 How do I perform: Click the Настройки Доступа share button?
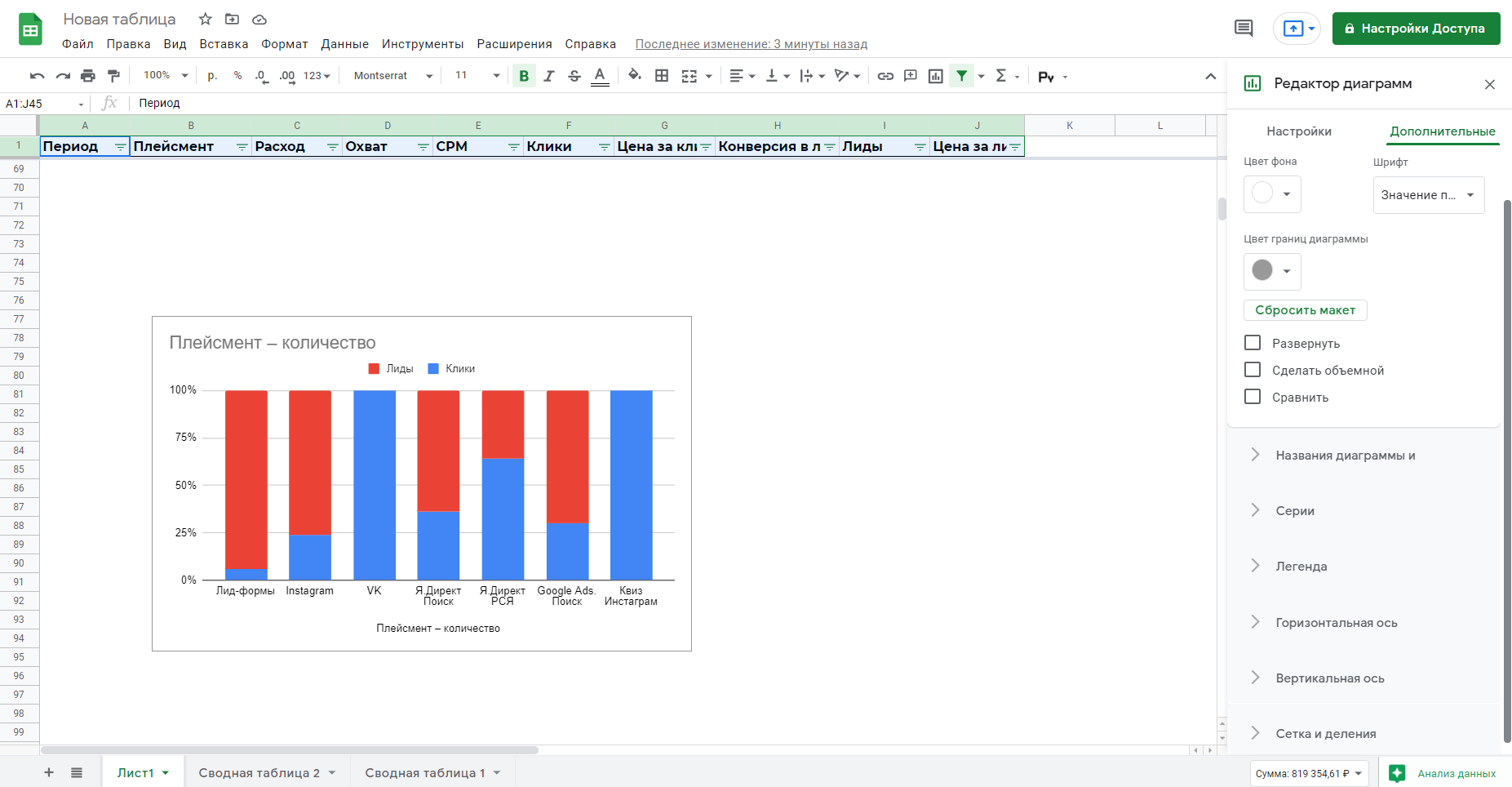1416,29
